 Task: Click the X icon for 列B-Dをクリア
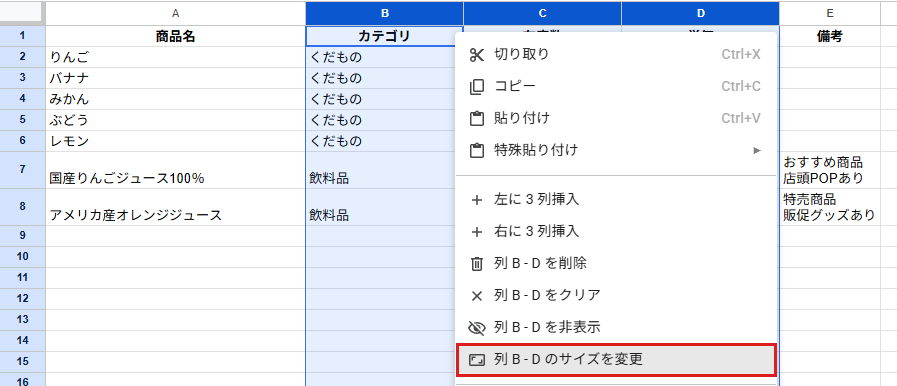[477, 296]
